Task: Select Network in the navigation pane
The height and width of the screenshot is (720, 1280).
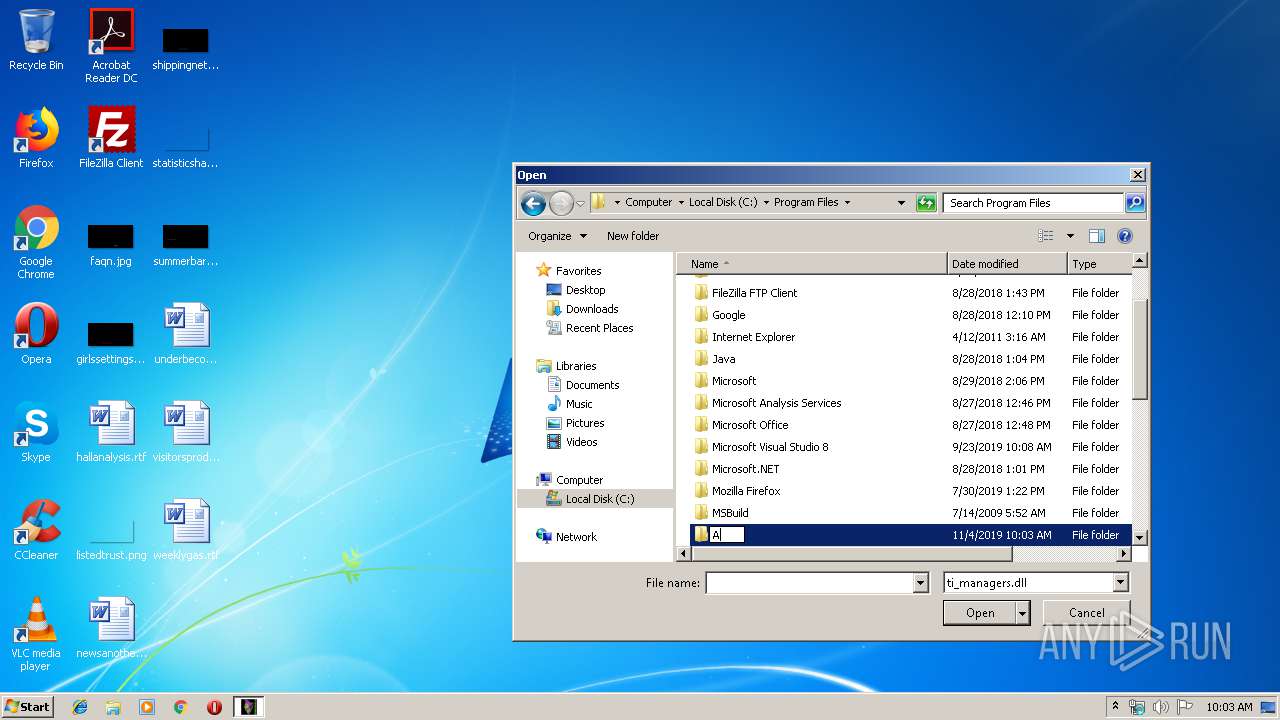Action: click(x=576, y=537)
